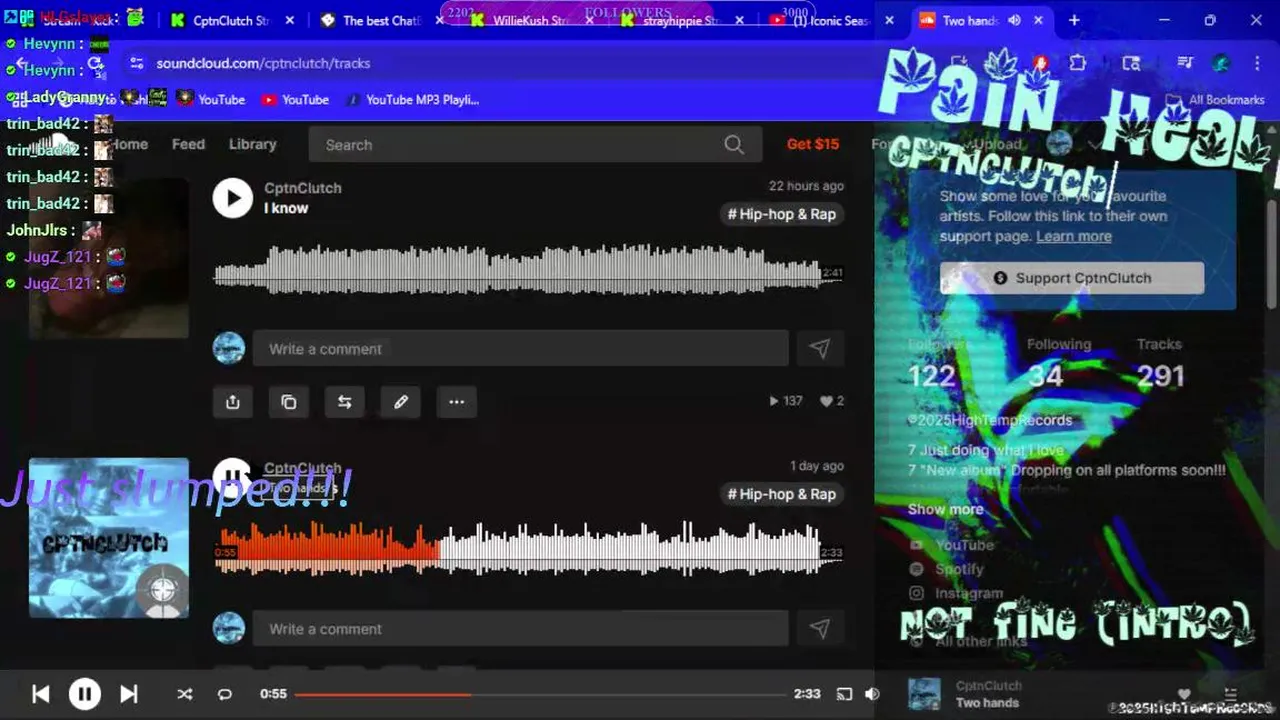The image size is (1280, 720).
Task: Open Hip-hop & Rap tag on "Two hands"
Action: coord(782,494)
